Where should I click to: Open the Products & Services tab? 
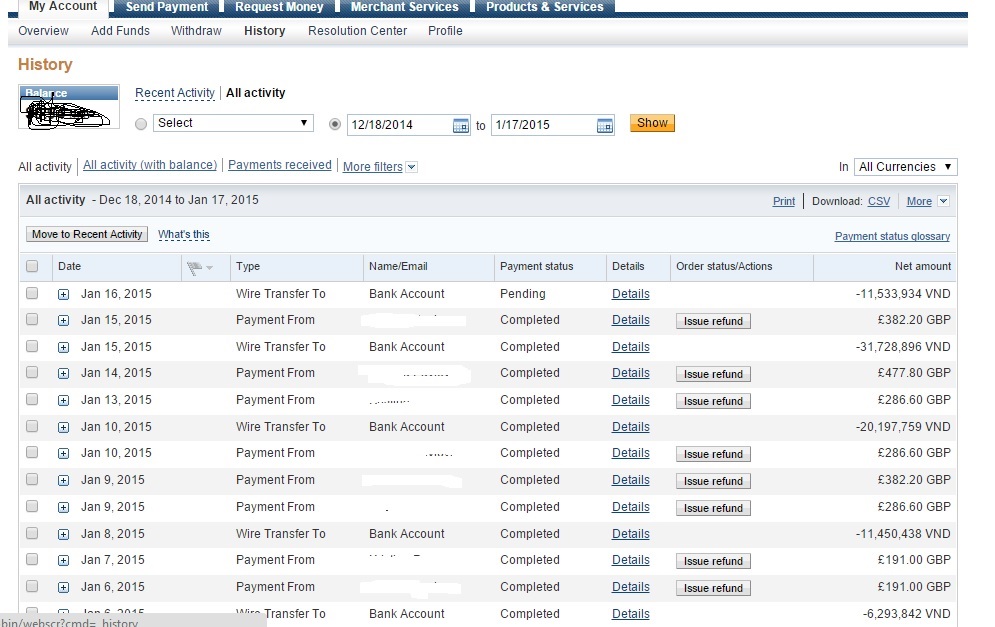coord(544,7)
